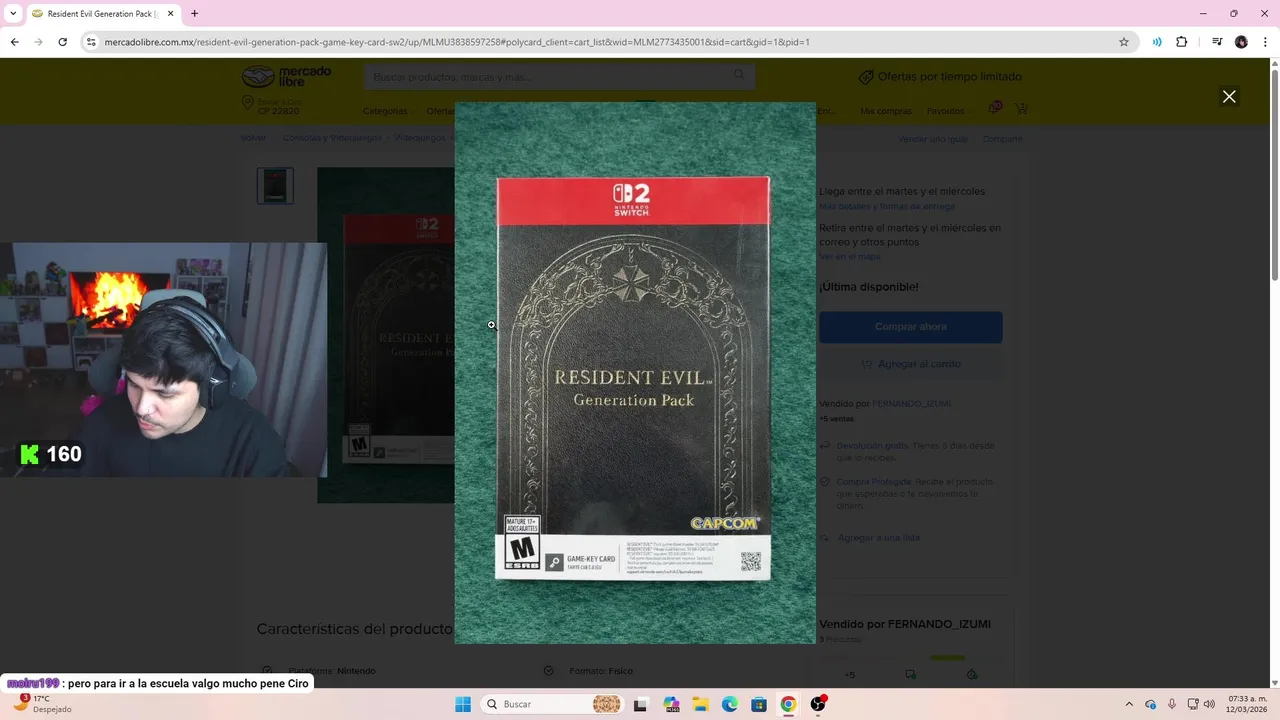The width and height of the screenshot is (1280, 720).
Task: Click the Mercado Libre logo
Action: click(x=286, y=76)
